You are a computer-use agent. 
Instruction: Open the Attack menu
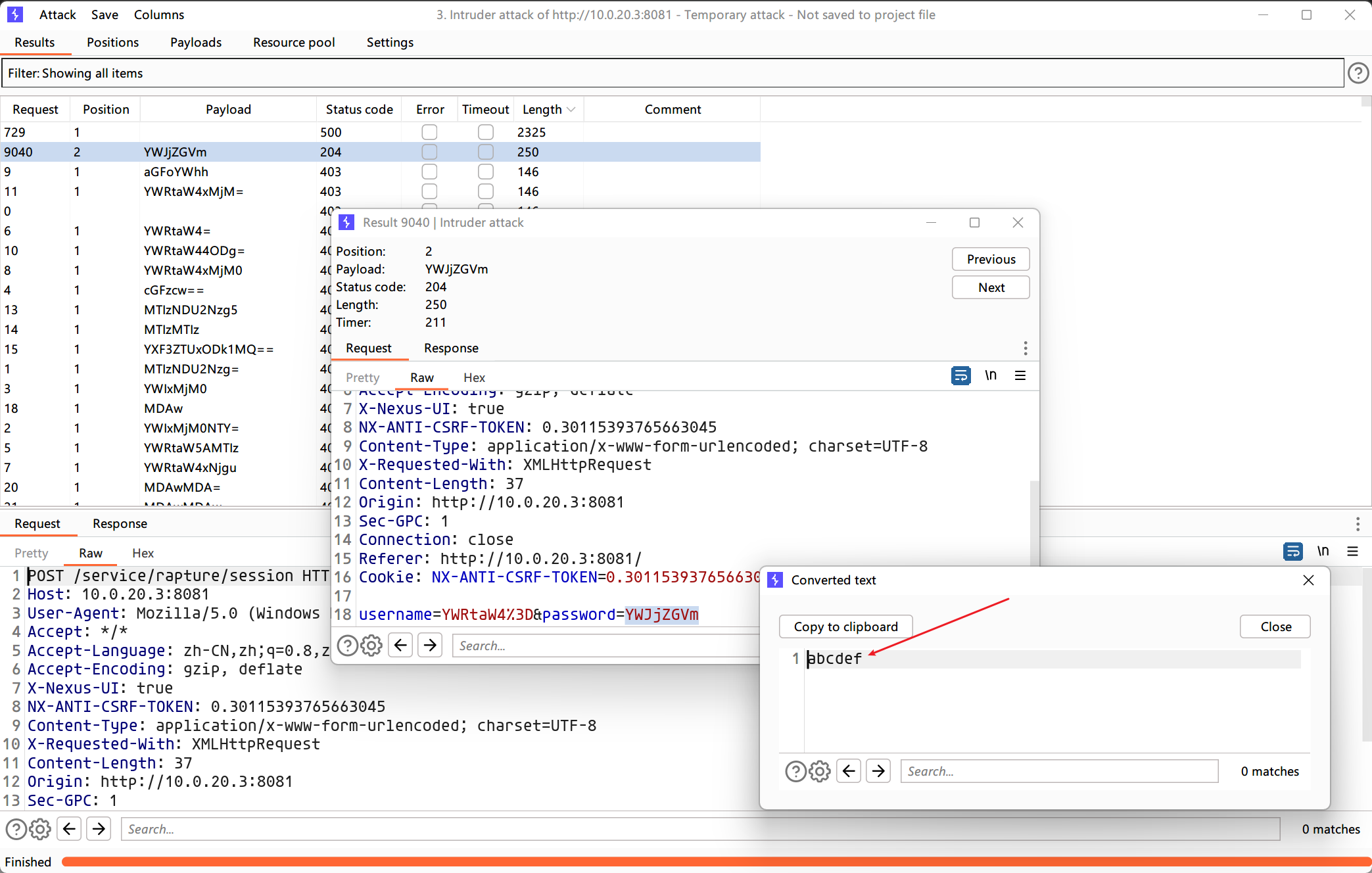(x=57, y=14)
